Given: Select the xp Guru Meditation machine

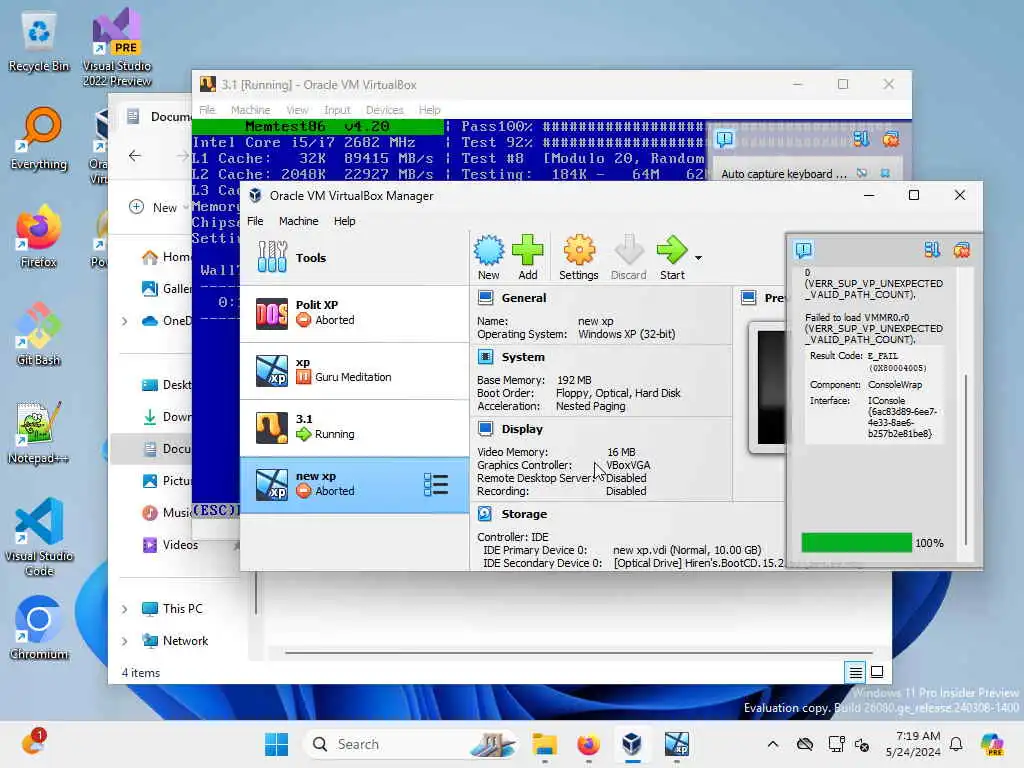Looking at the screenshot, I should [355, 370].
